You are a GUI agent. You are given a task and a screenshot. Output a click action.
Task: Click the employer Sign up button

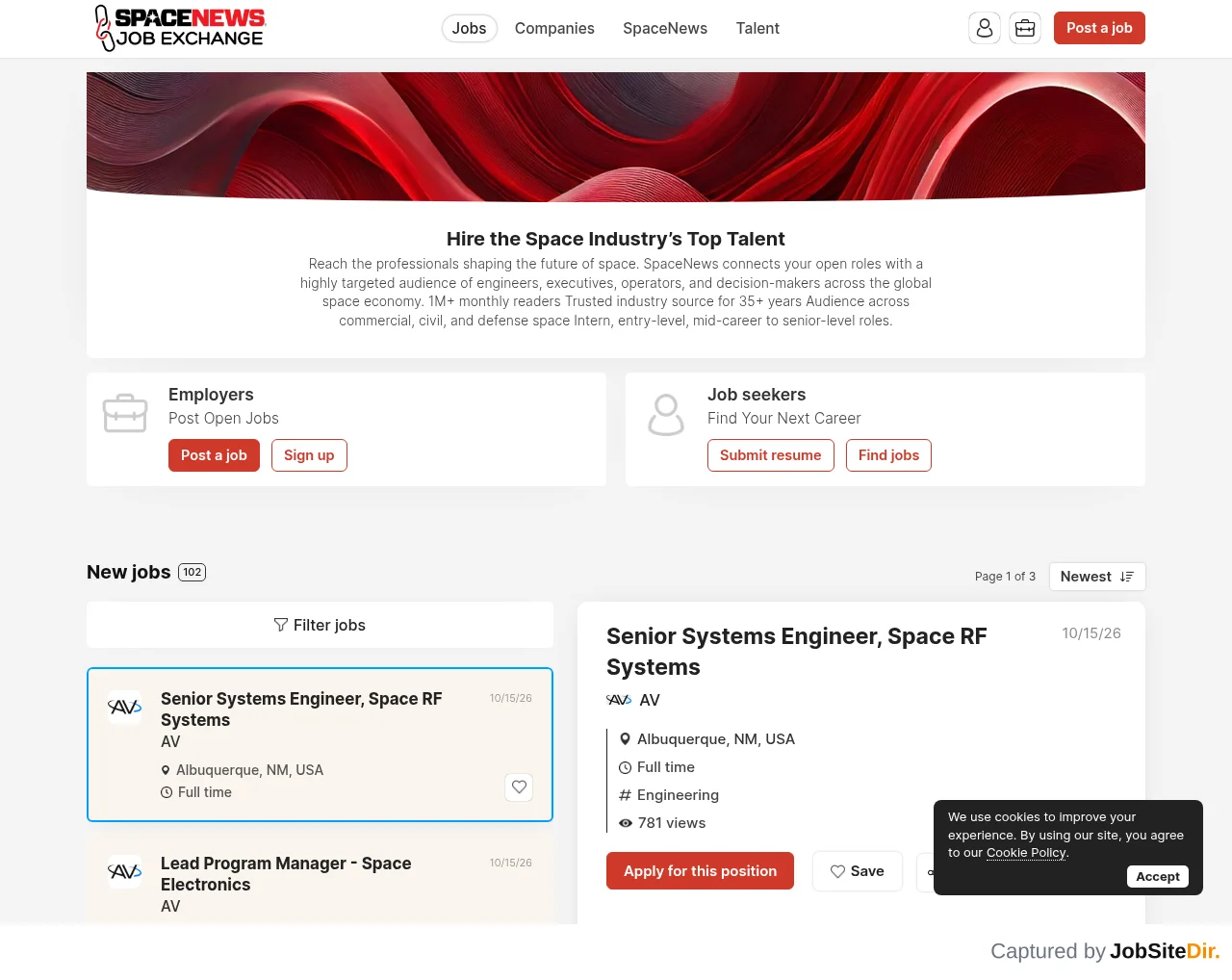pos(309,455)
